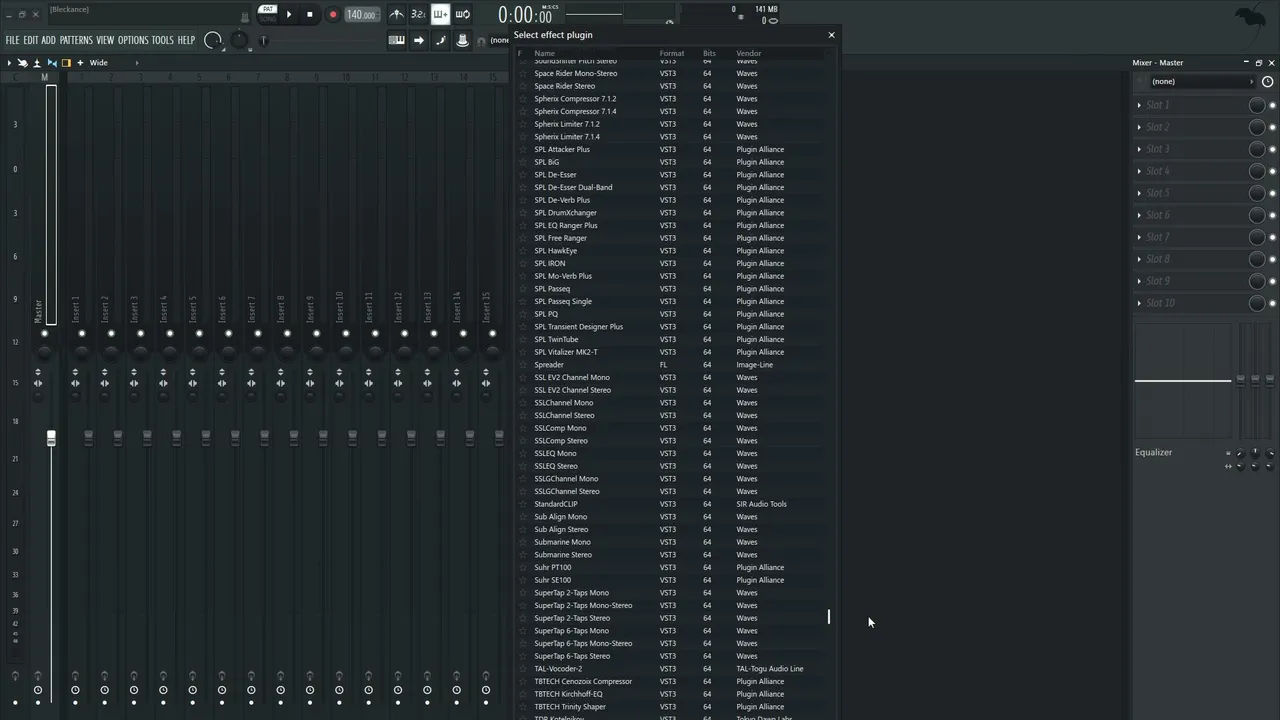Sort plugin list by Name column header

(x=544, y=54)
